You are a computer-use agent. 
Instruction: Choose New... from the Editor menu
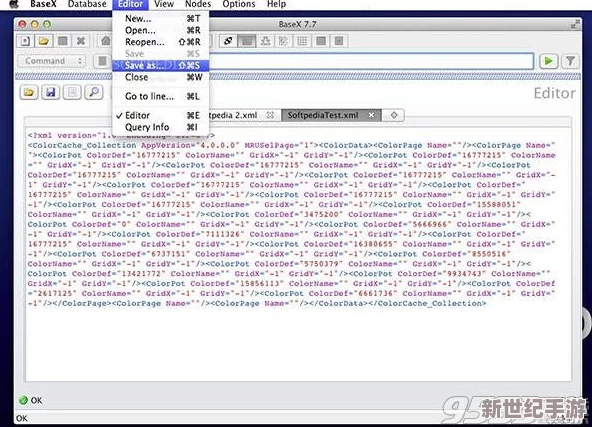point(160,18)
